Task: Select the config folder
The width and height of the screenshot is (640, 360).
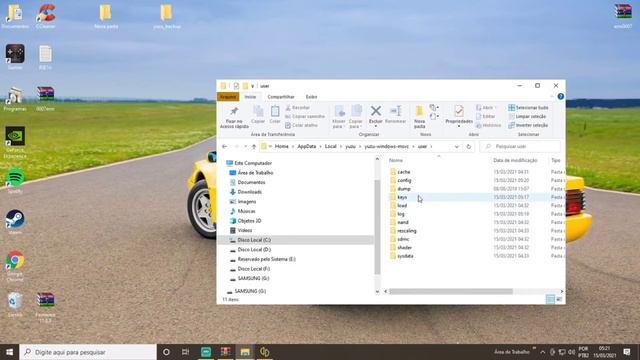Action: pos(404,180)
